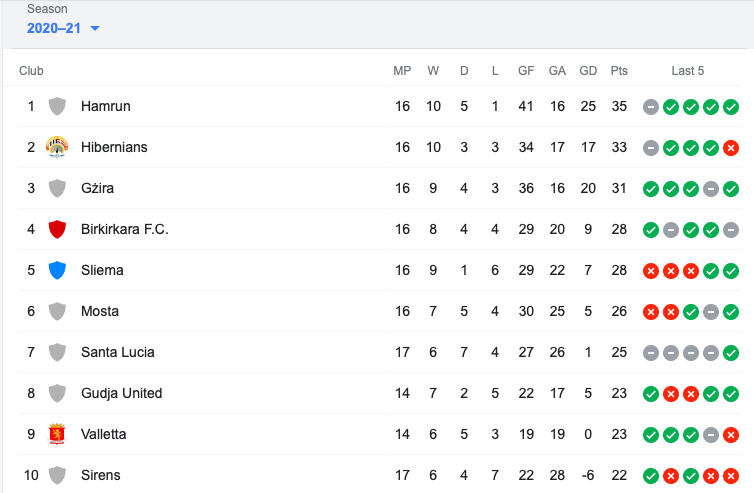Click the Last 5 column header

tap(688, 71)
